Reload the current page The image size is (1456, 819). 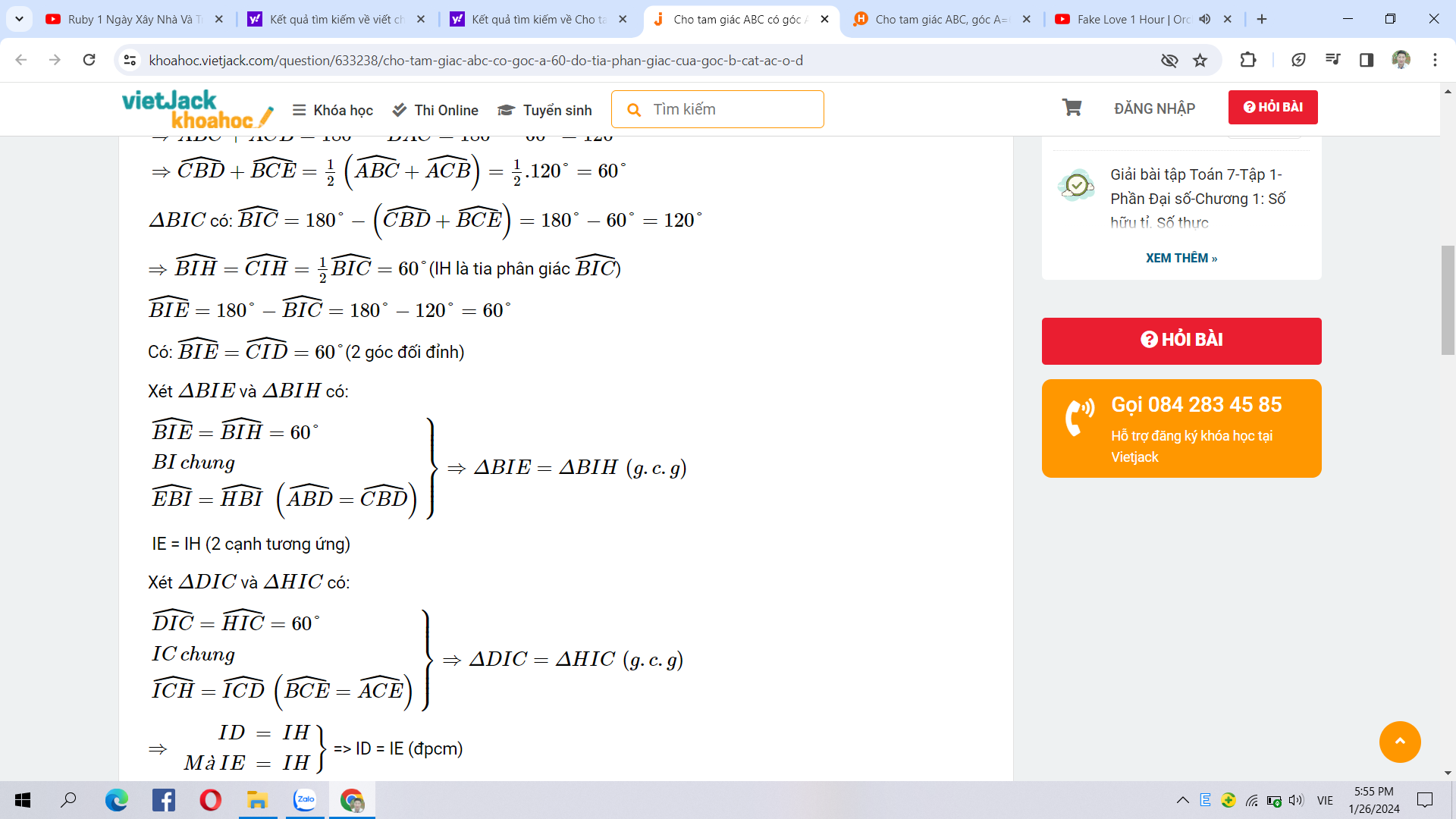[x=89, y=61]
